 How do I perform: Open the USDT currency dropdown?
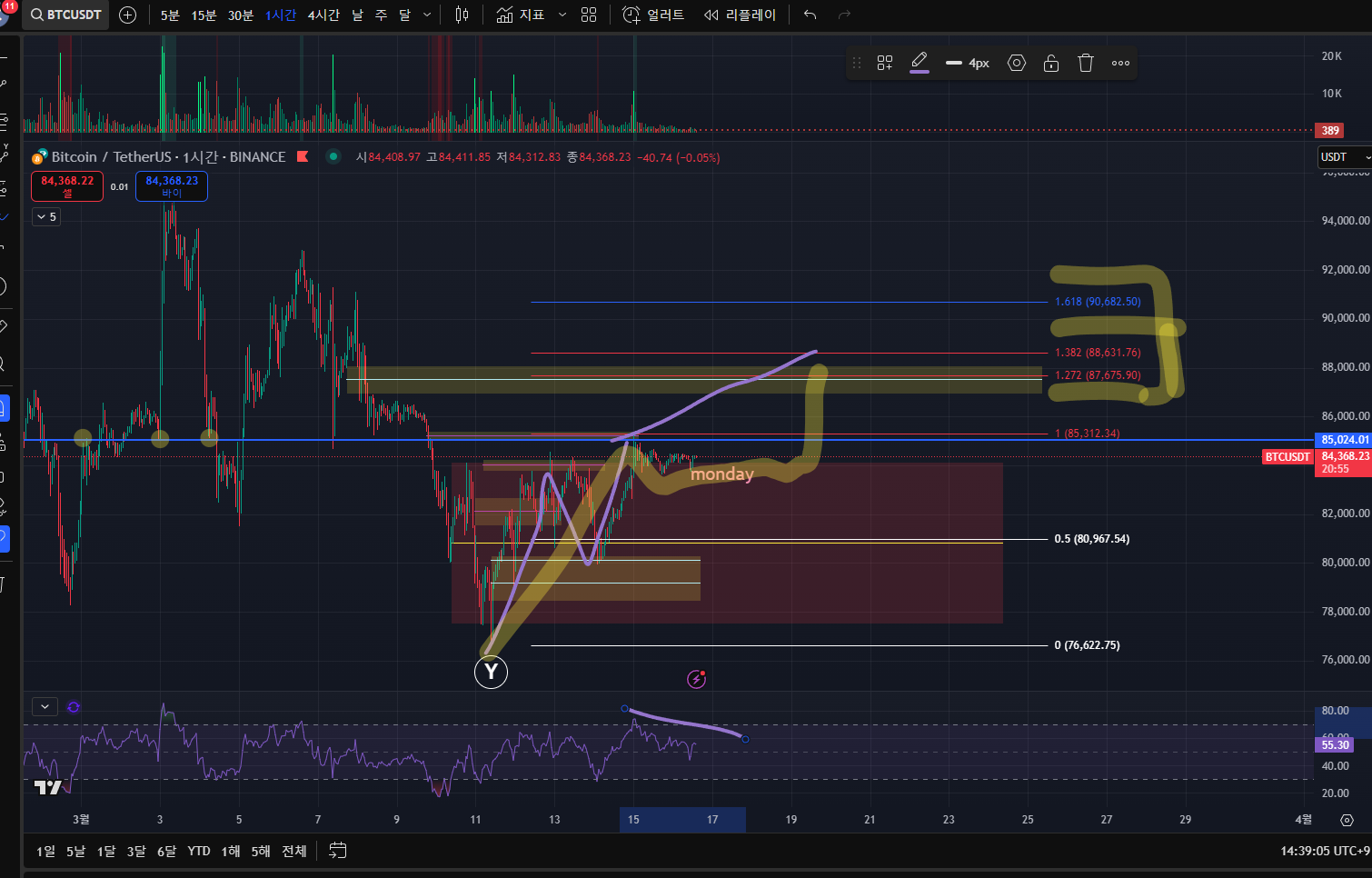click(1344, 157)
